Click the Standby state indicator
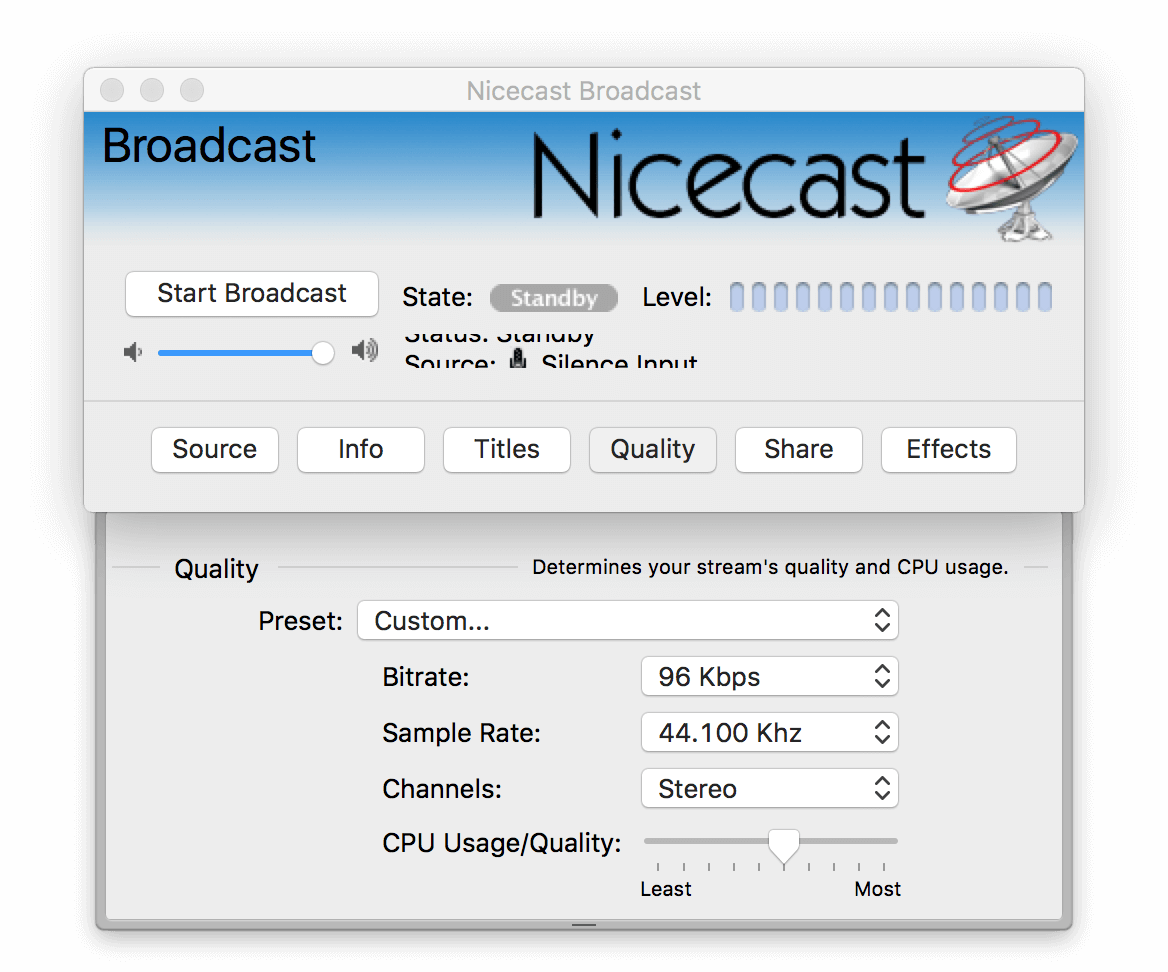1168x972 pixels. pos(553,298)
